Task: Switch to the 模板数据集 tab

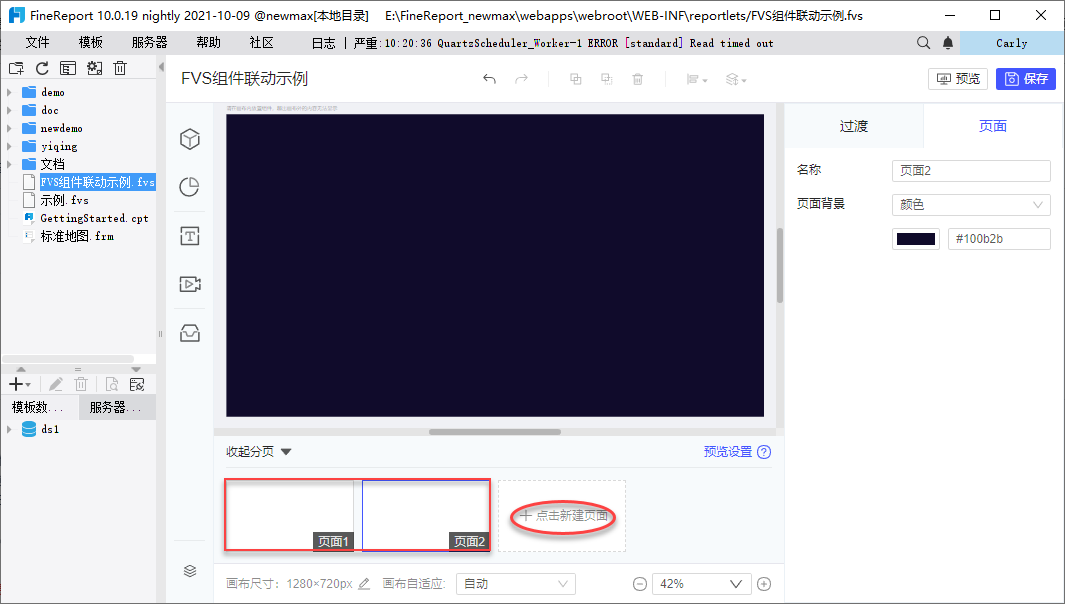Action: [39, 408]
